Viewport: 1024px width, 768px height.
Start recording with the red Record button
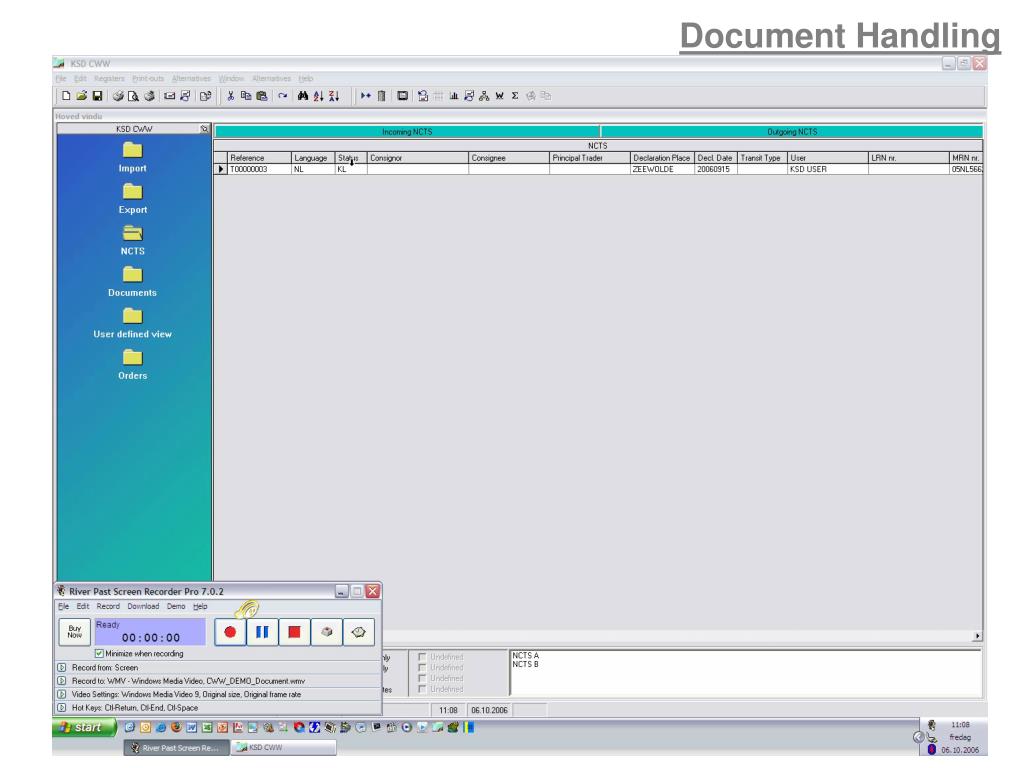pyautogui.click(x=230, y=632)
